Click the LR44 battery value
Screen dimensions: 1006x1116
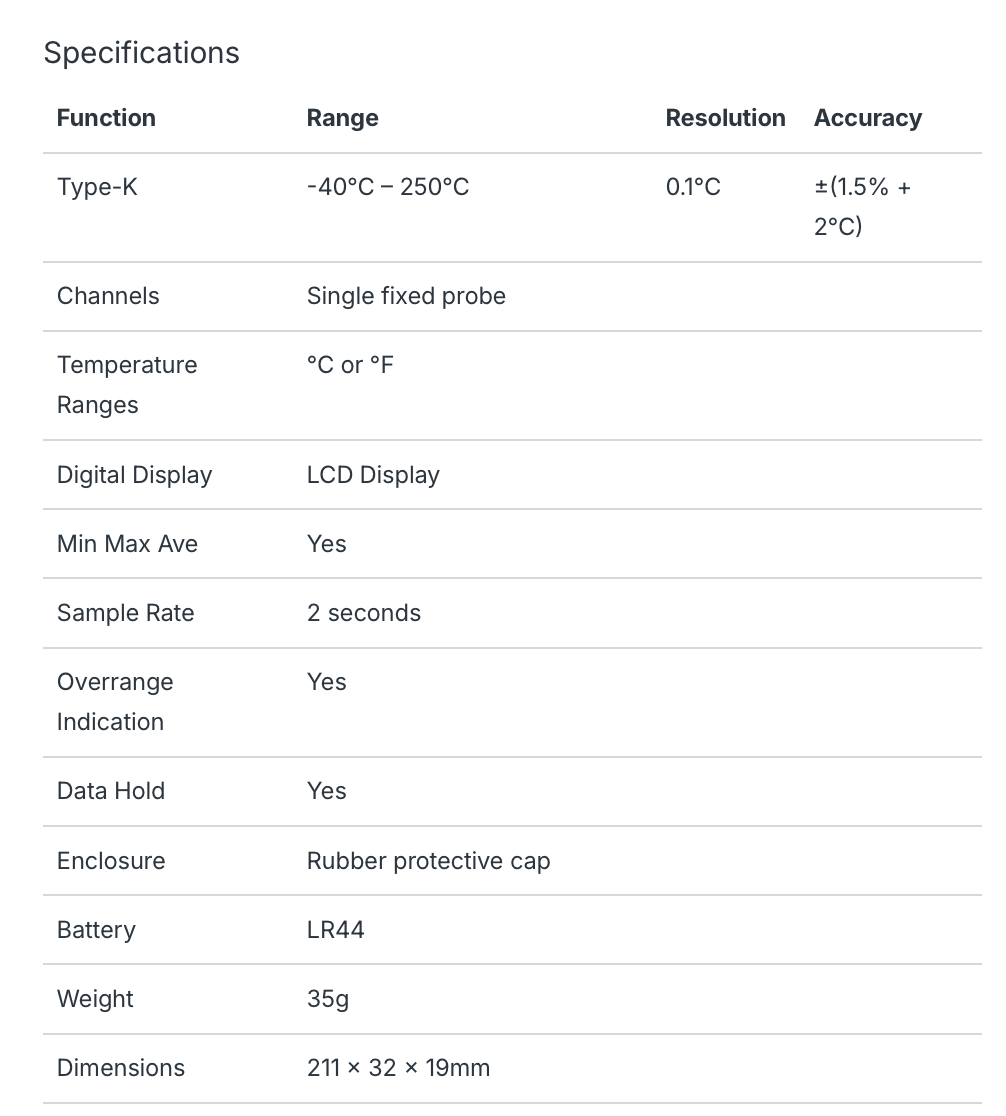(x=335, y=930)
